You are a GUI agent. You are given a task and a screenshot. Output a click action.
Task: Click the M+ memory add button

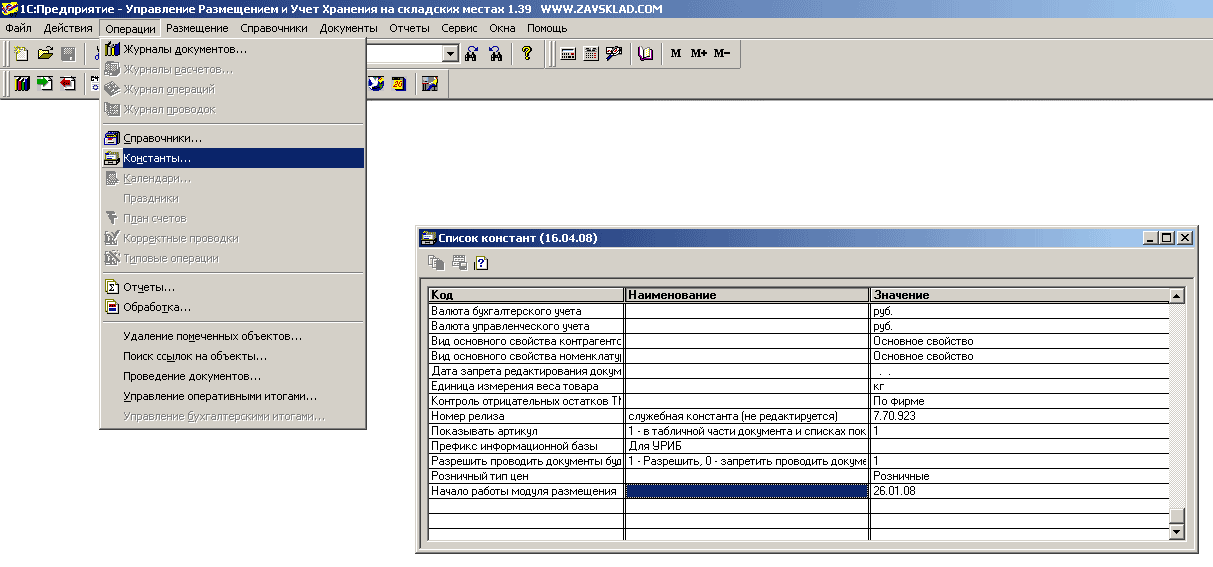point(699,54)
